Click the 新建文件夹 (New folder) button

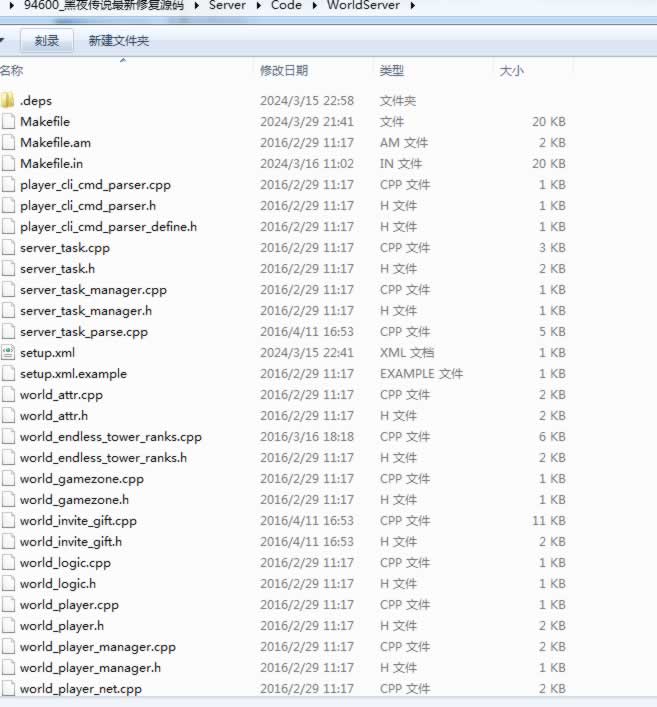click(119, 41)
